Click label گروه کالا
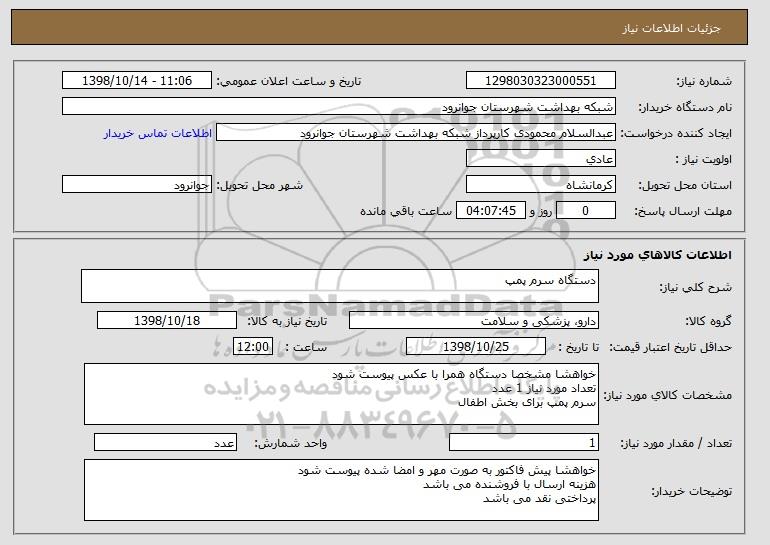Image resolution: width=770 pixels, height=545 pixels. [708, 321]
